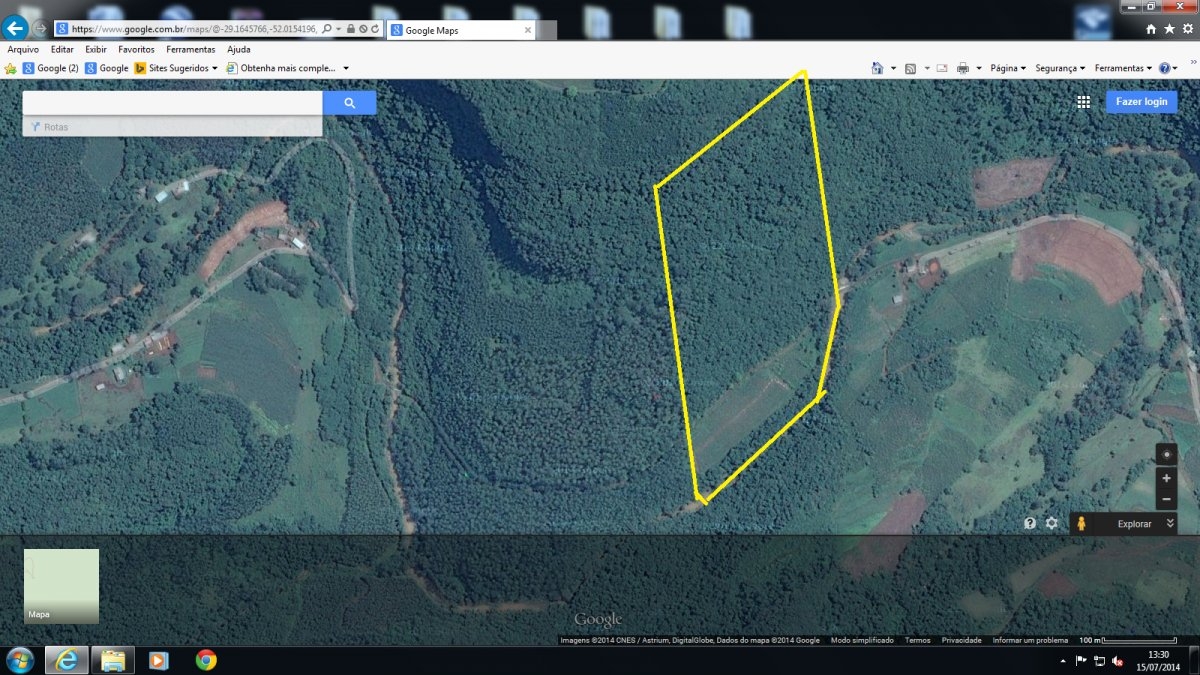This screenshot has height=675, width=1200.
Task: Click the Fazer login button
Action: click(1141, 102)
